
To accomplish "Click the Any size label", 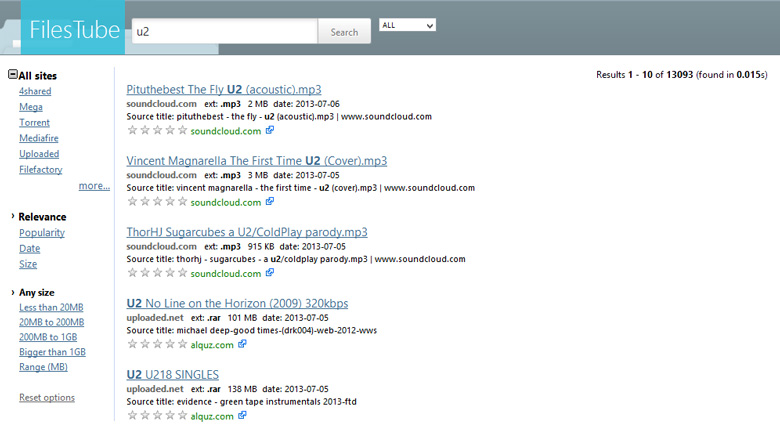I will pyautogui.click(x=37, y=292).
